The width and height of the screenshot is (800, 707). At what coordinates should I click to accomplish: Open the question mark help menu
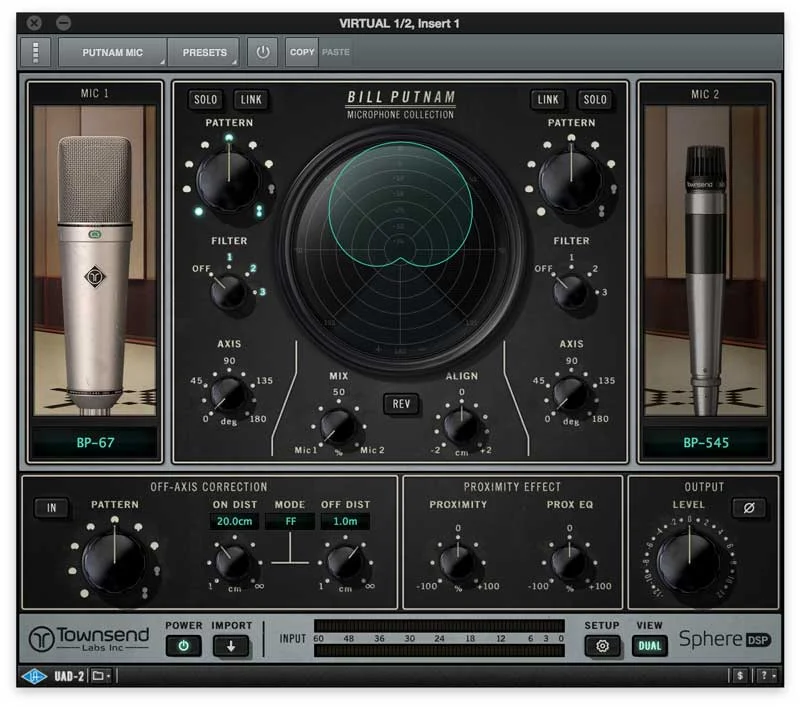pyautogui.click(x=767, y=676)
